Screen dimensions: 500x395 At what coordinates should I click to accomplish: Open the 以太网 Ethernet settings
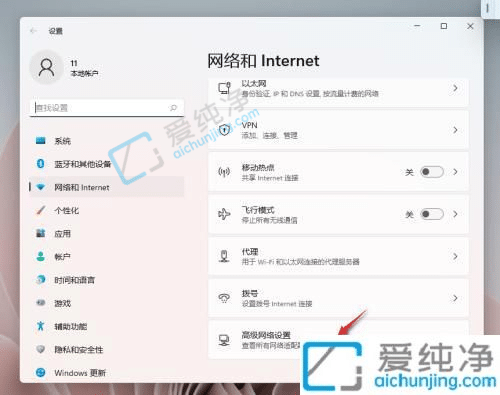point(338,93)
